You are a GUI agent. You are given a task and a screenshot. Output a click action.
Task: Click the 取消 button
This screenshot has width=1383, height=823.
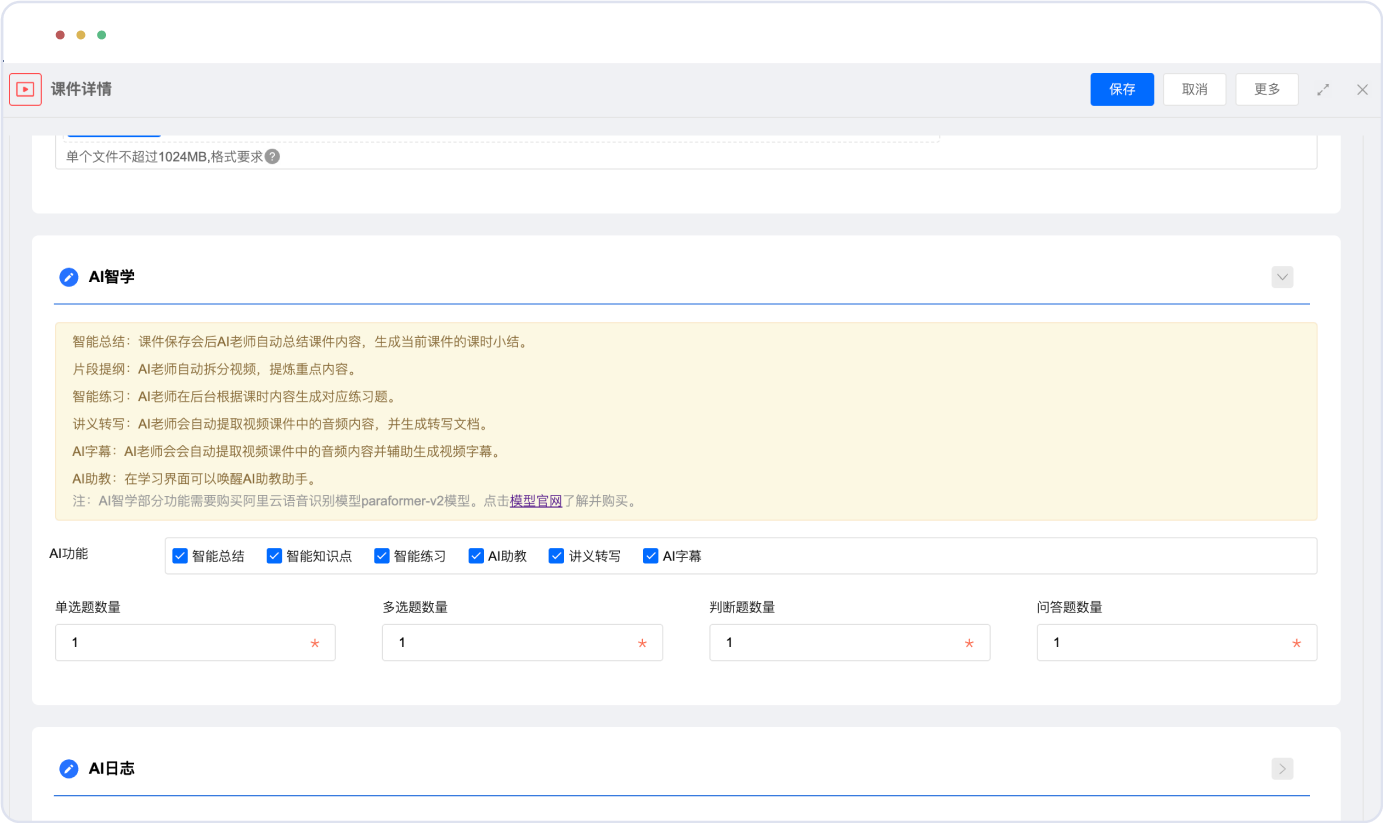(1194, 89)
